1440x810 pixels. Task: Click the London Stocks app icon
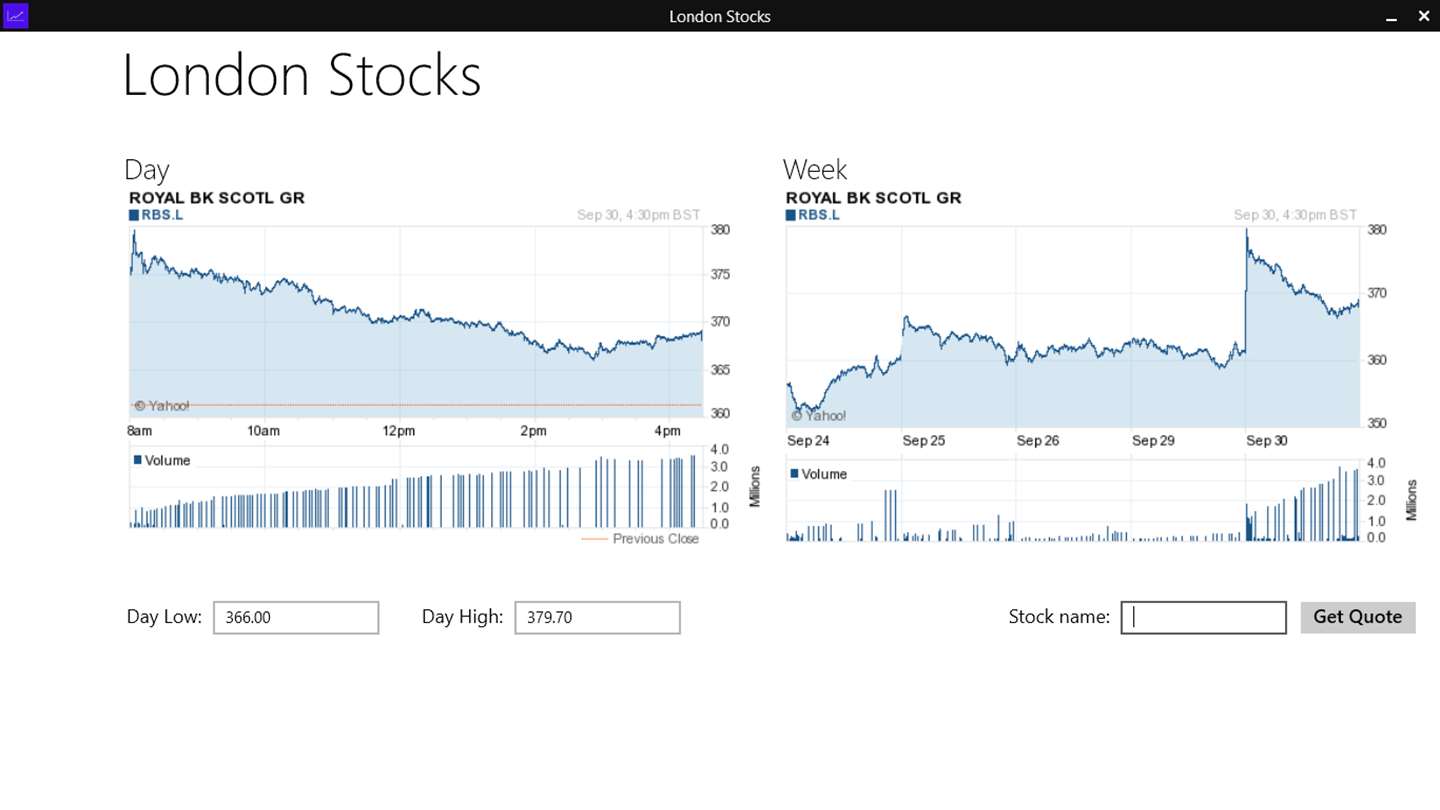[16, 16]
